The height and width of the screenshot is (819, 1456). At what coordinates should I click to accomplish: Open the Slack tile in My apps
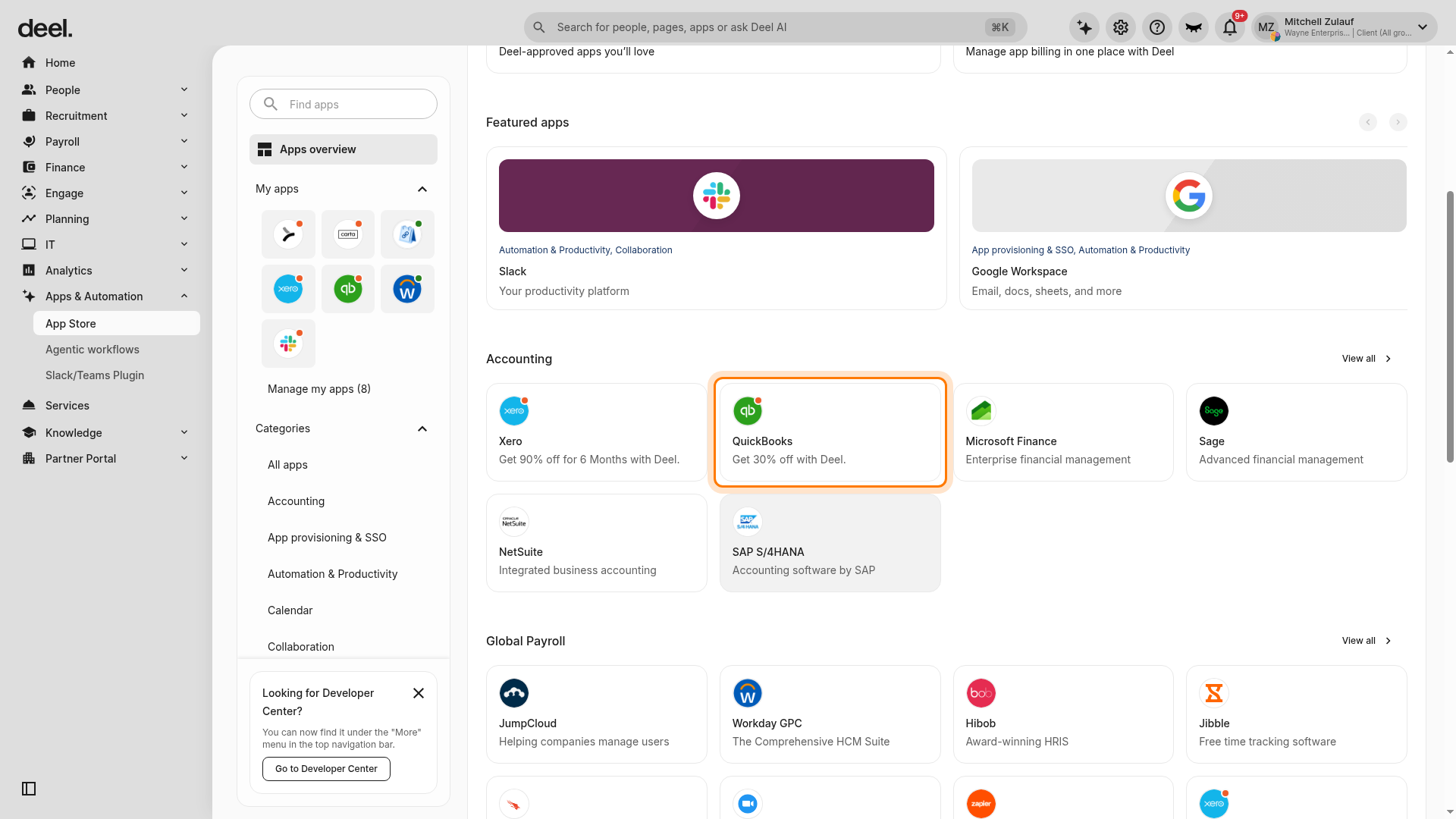point(288,344)
